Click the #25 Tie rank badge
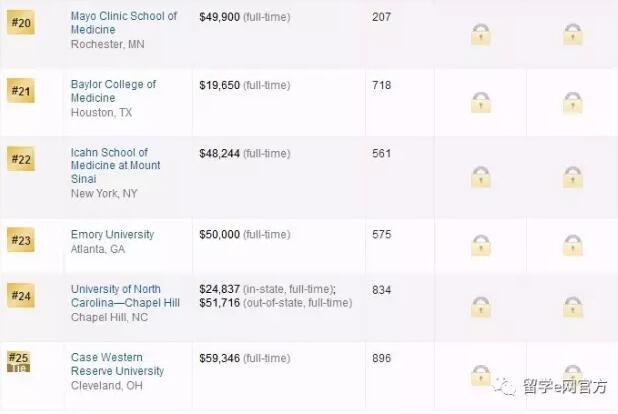Viewport: 618px width, 414px height. 20,361
